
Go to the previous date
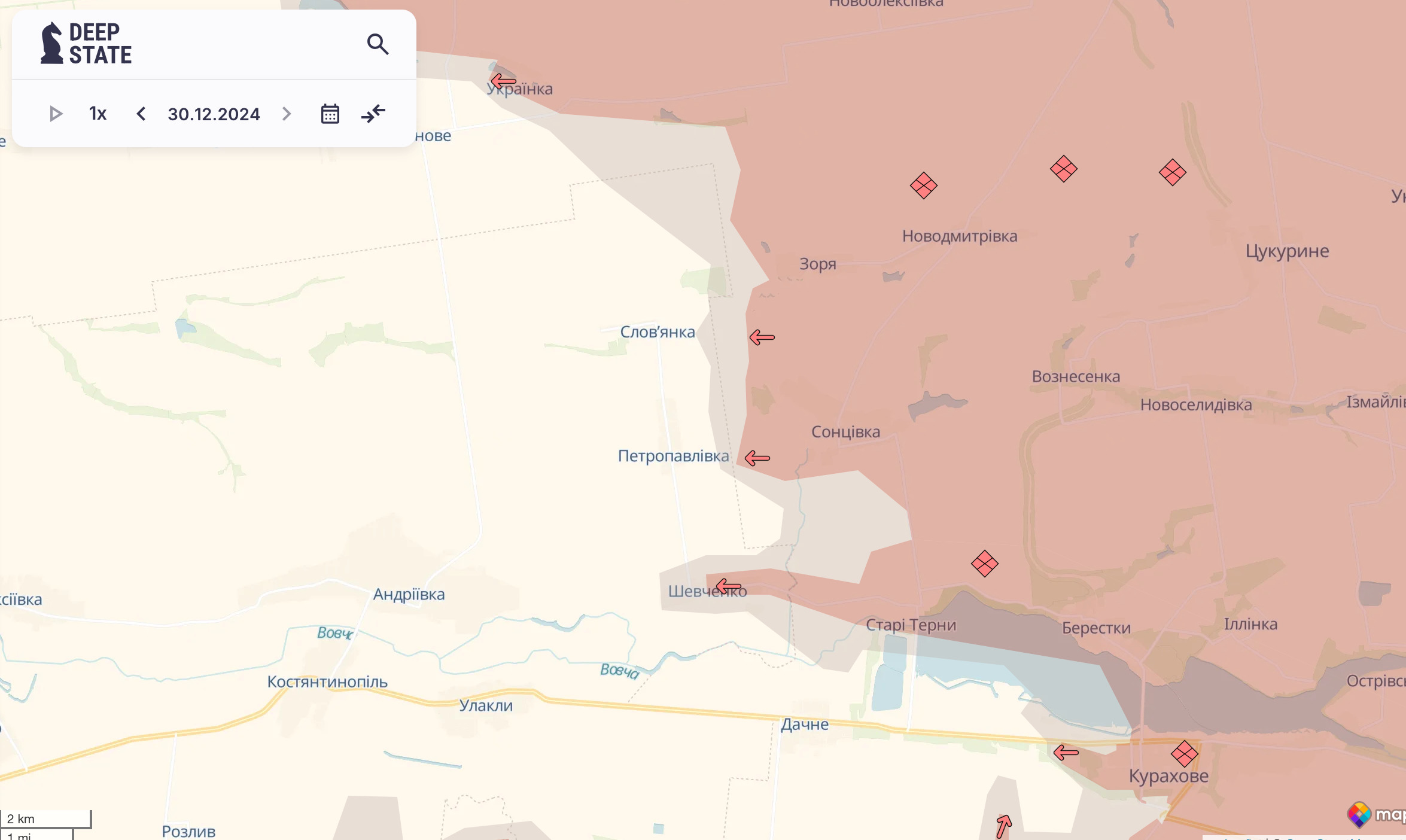point(141,114)
